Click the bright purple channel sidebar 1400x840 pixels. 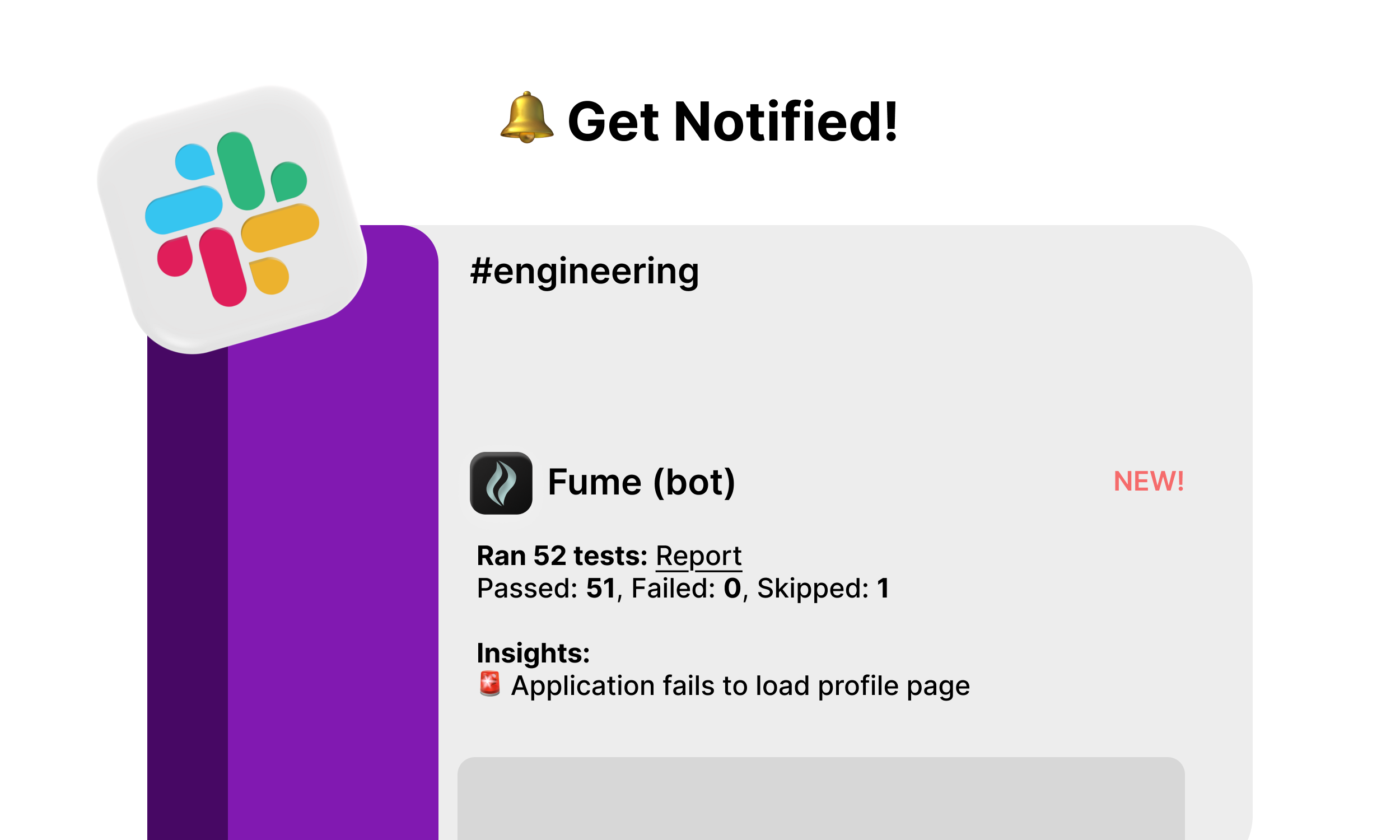pos(333,566)
